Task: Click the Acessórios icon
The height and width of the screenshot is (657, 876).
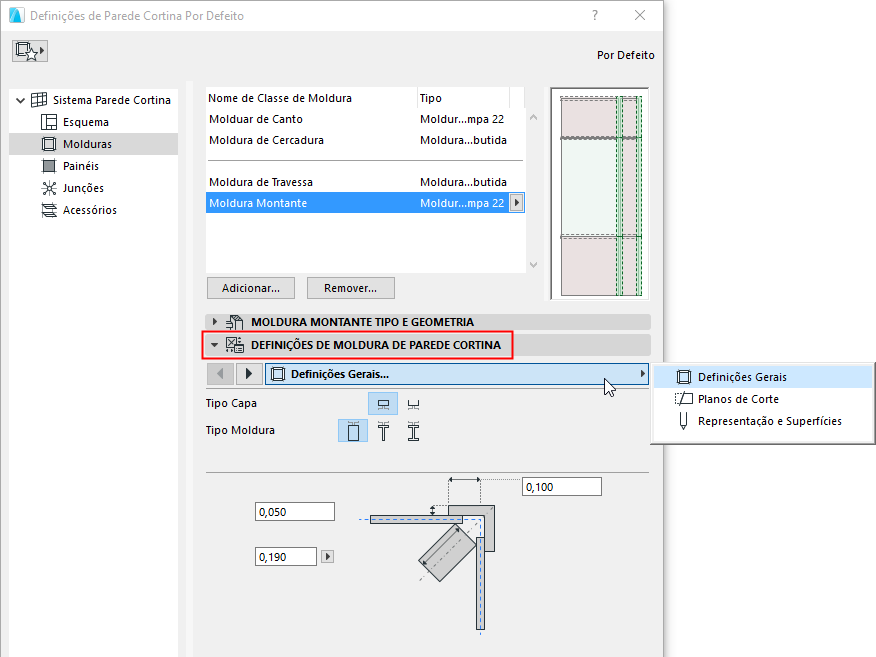Action: (49, 210)
